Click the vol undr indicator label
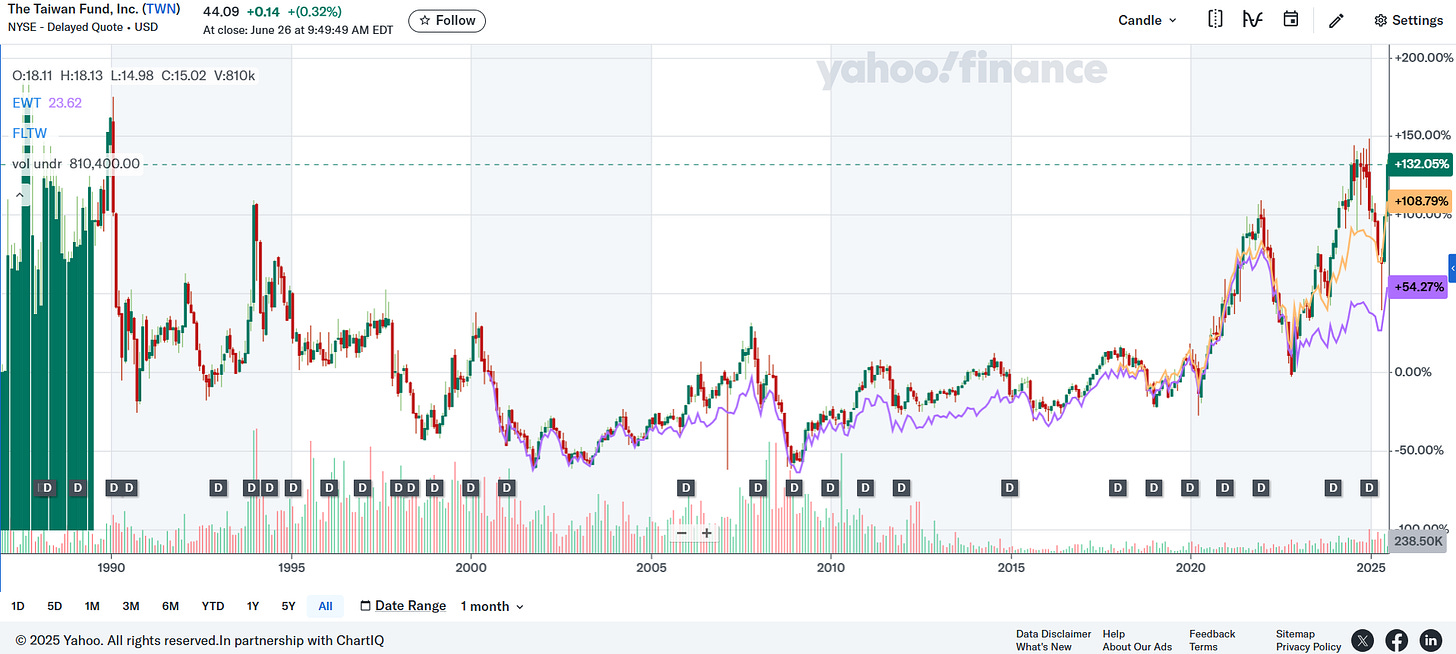Image resolution: width=1456 pixels, height=654 pixels. click(38, 164)
